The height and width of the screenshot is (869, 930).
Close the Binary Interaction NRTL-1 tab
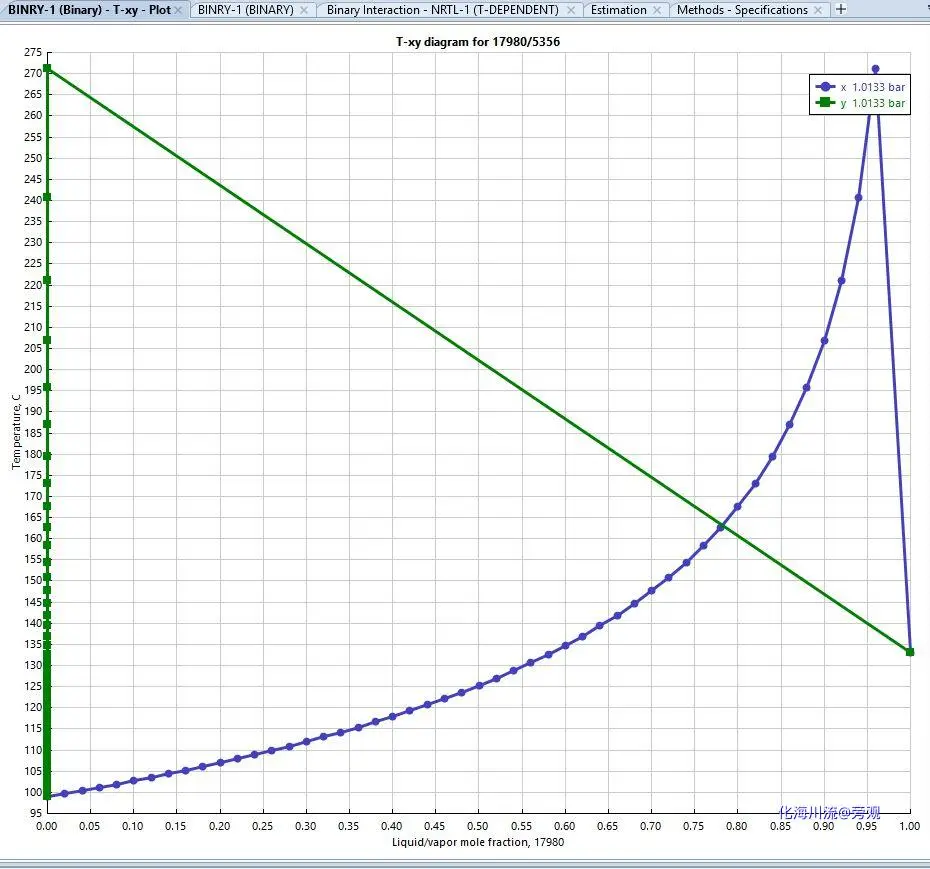pyautogui.click(x=571, y=10)
